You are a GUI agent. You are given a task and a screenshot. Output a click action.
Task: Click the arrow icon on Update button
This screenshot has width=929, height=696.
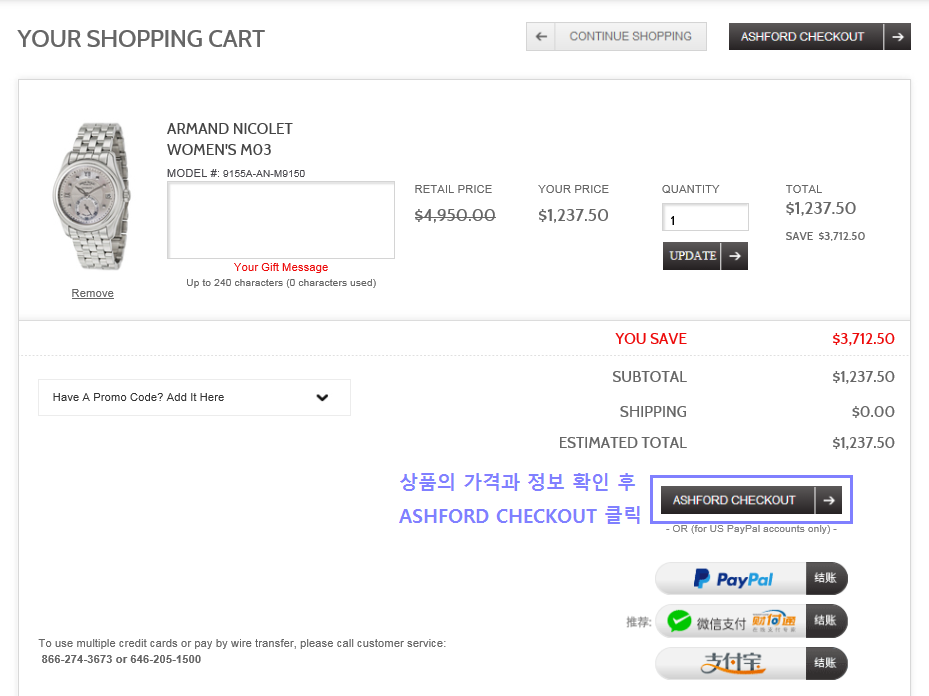734,256
